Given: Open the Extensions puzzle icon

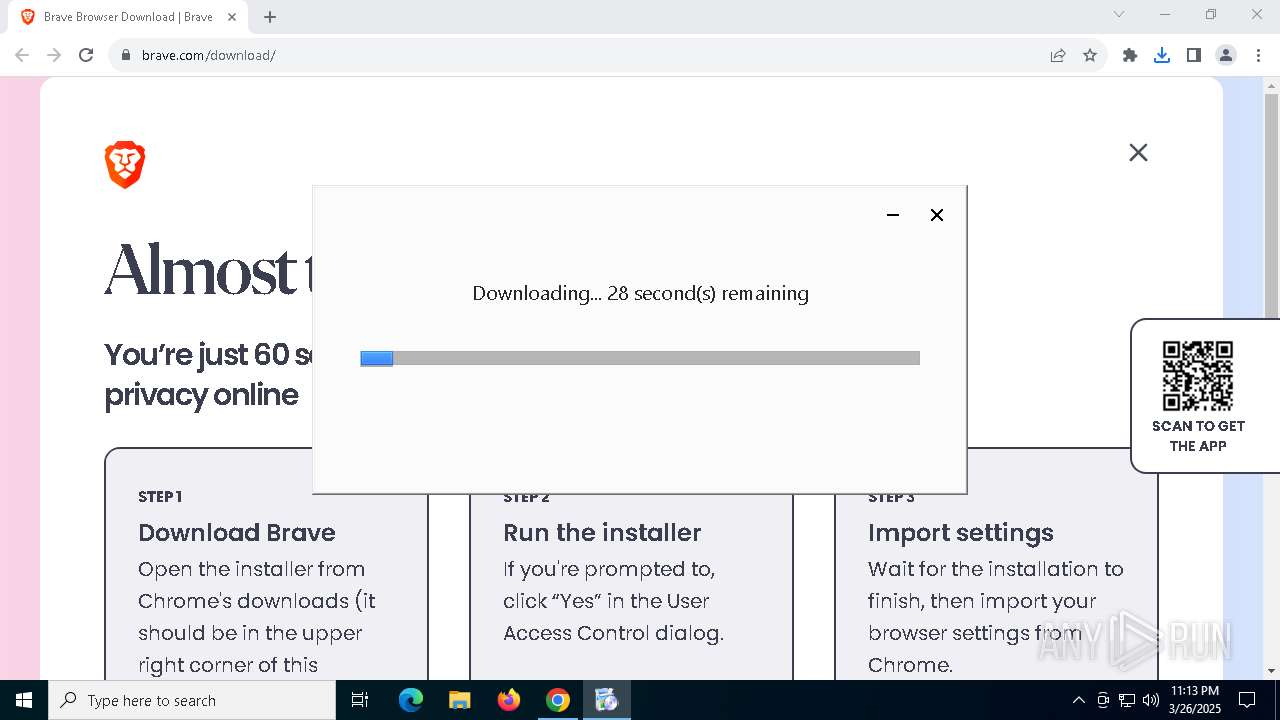Looking at the screenshot, I should (1130, 55).
